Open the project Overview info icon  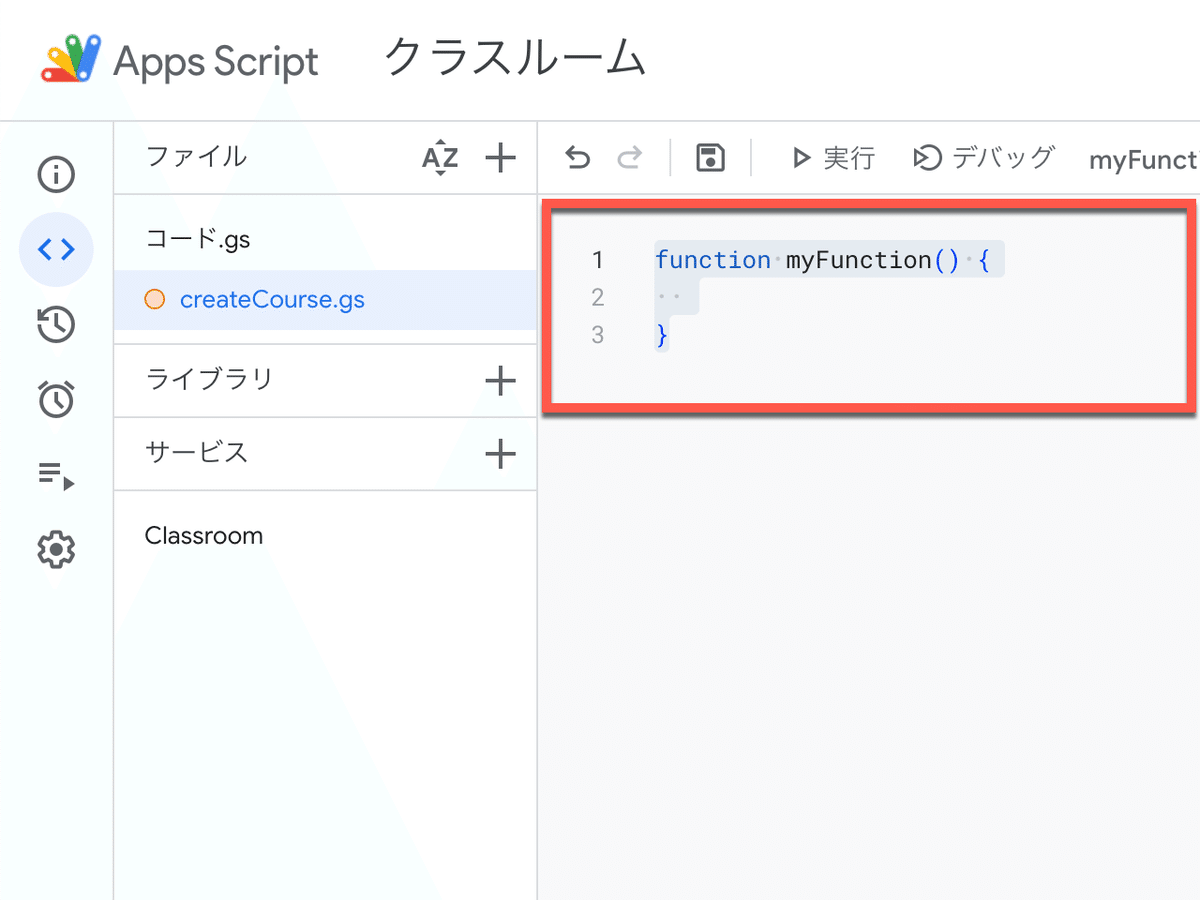56,175
